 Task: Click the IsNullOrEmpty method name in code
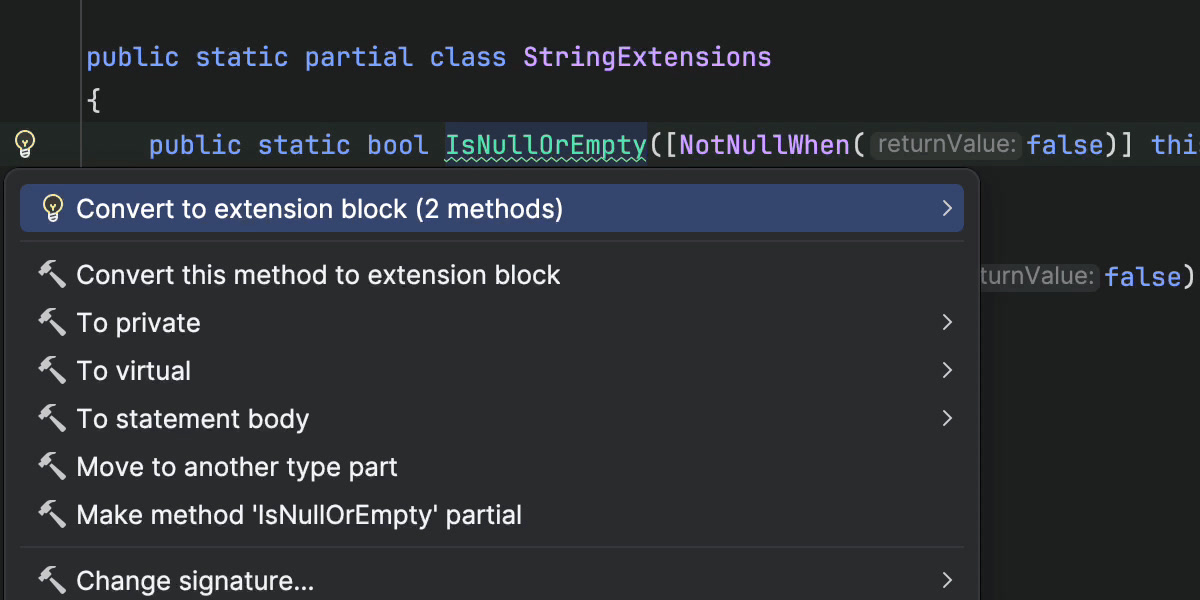[x=545, y=145]
